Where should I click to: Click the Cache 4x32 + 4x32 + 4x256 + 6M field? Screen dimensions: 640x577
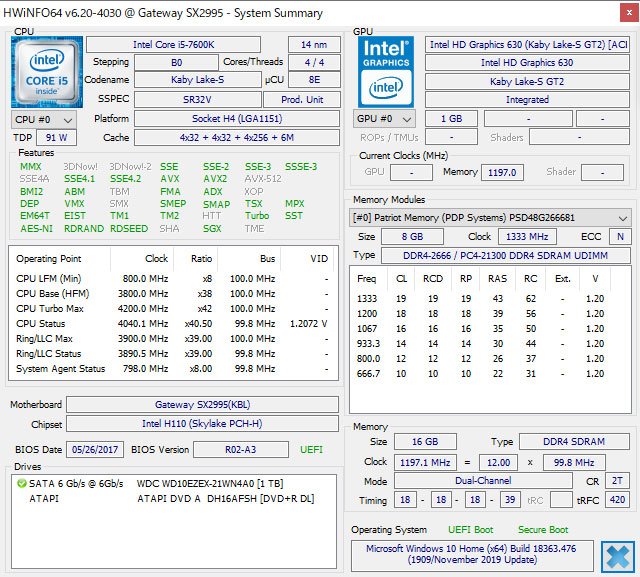click(x=237, y=138)
